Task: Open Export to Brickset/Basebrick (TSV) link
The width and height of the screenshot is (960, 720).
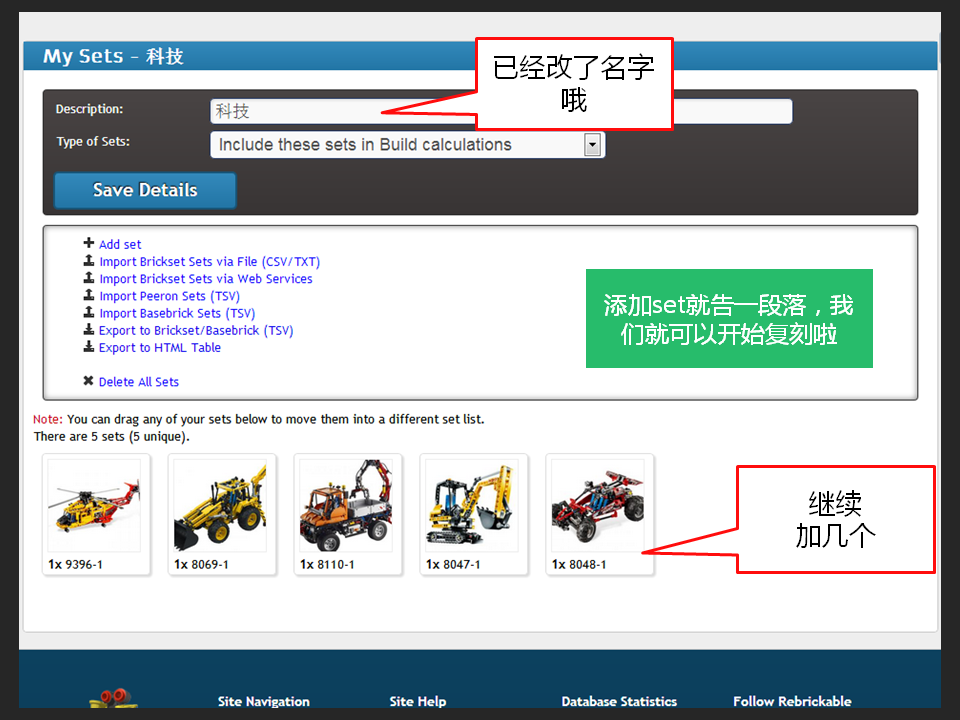Action: [196, 330]
